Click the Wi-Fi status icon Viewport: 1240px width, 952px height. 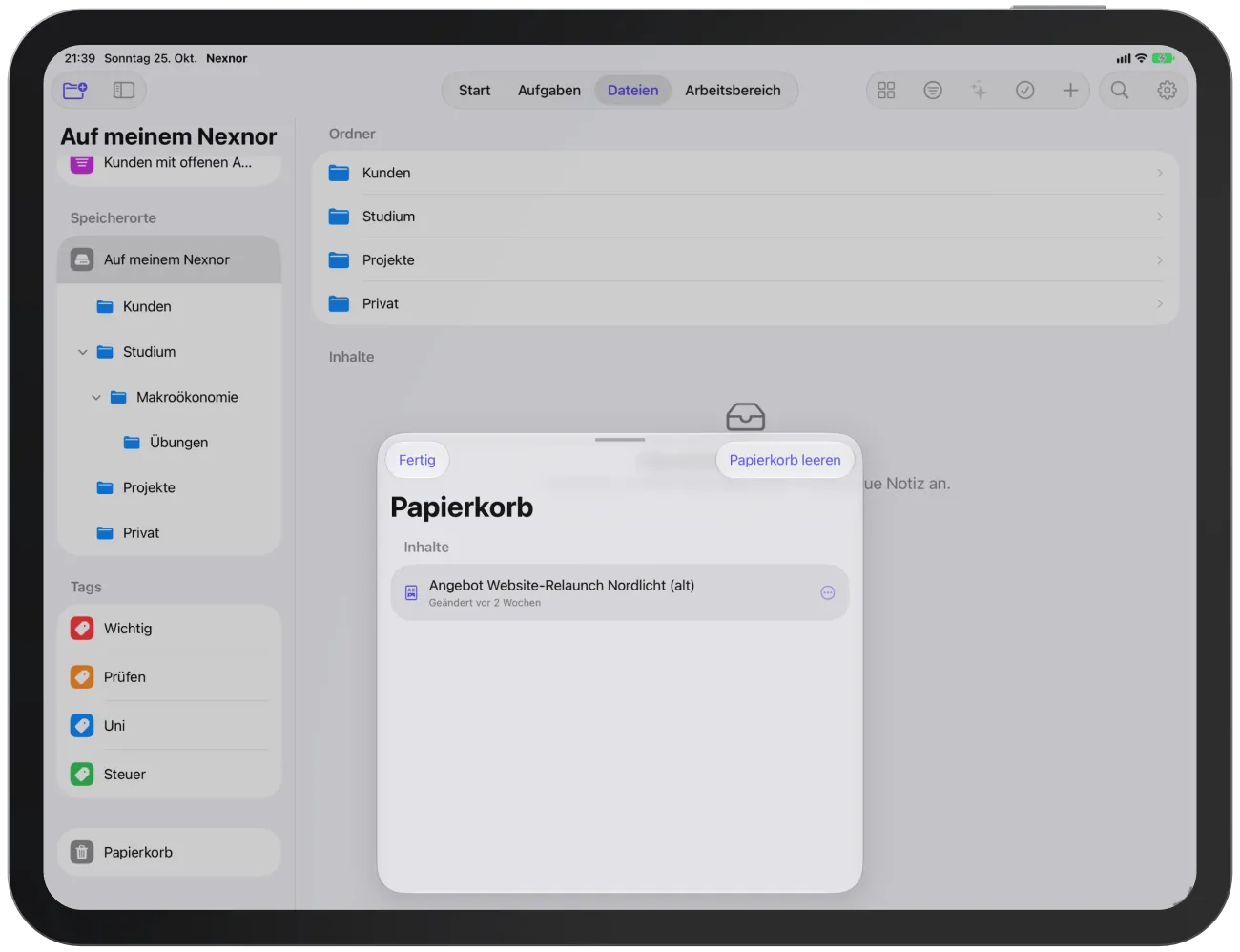coord(1141,58)
